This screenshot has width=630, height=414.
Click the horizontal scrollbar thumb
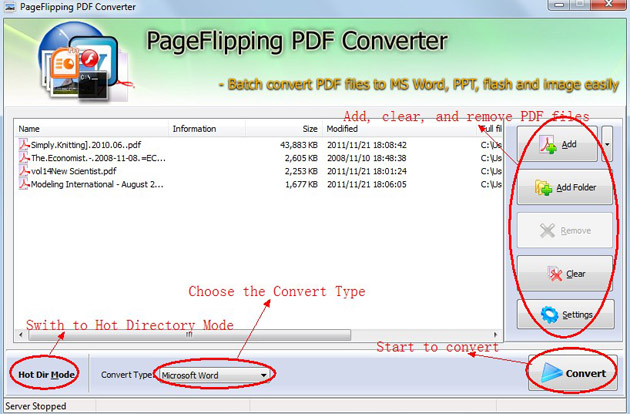point(189,334)
